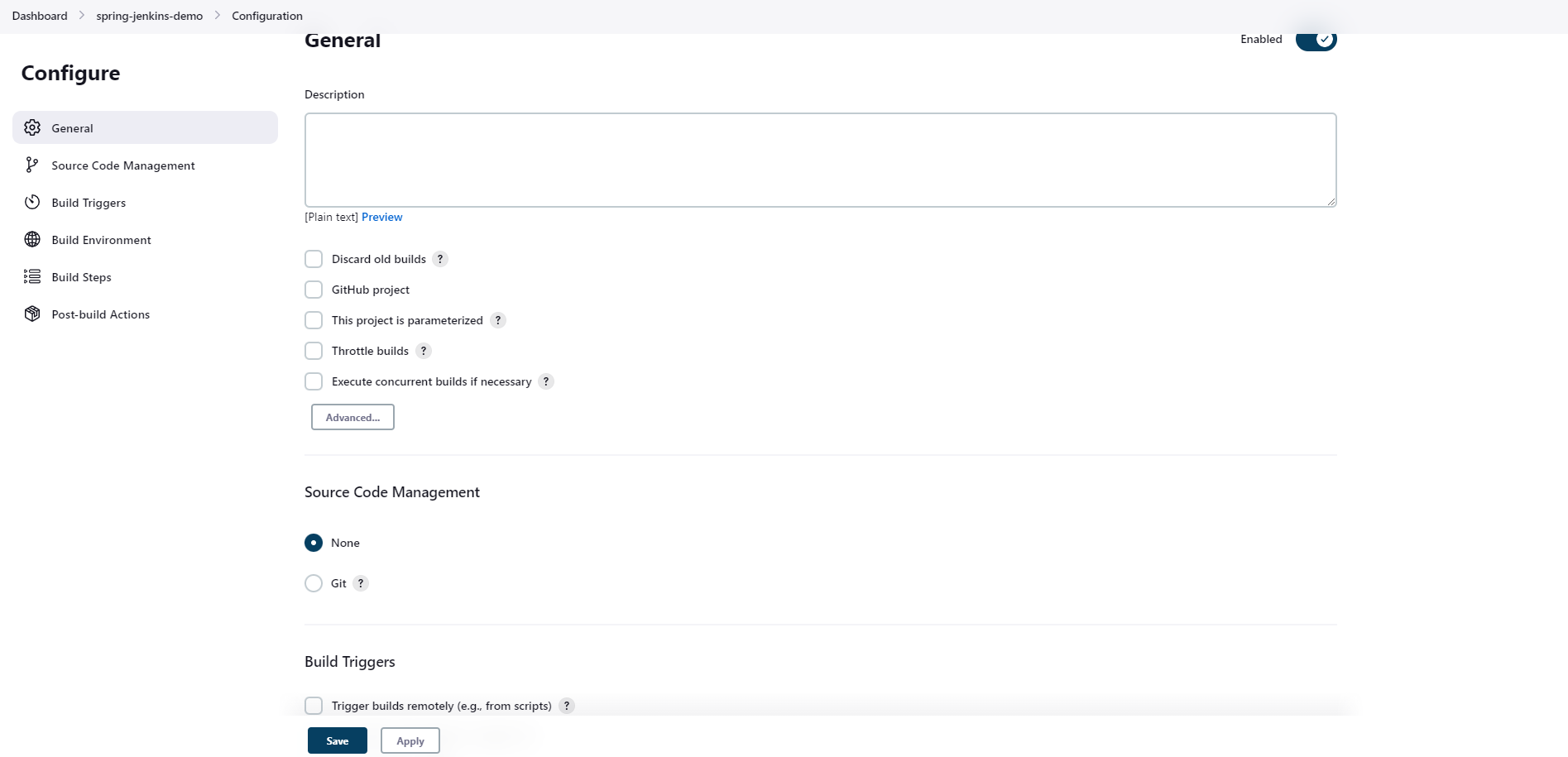Click the Build Triggers clock icon

pos(31,202)
